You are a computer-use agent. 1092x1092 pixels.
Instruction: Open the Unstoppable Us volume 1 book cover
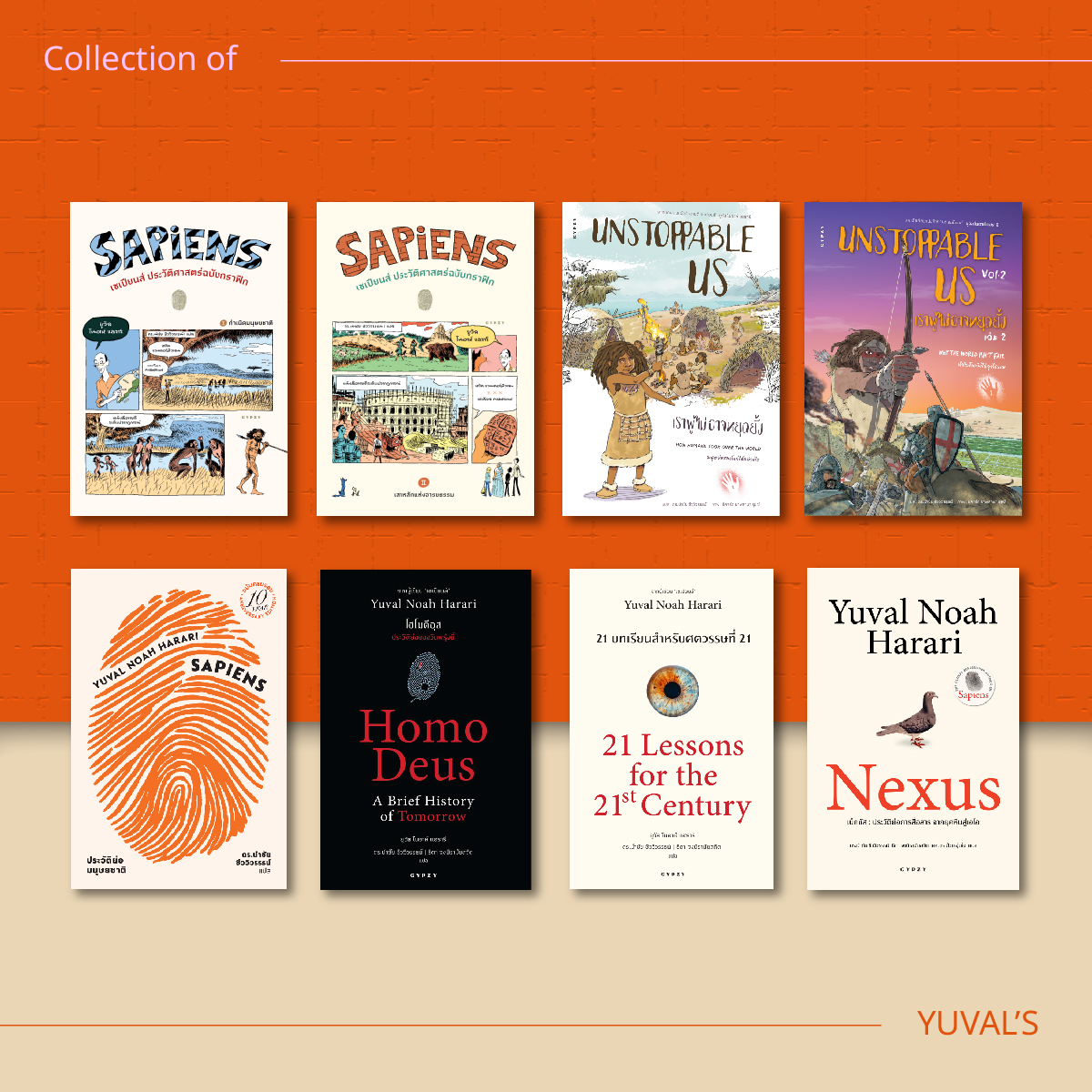point(671,359)
